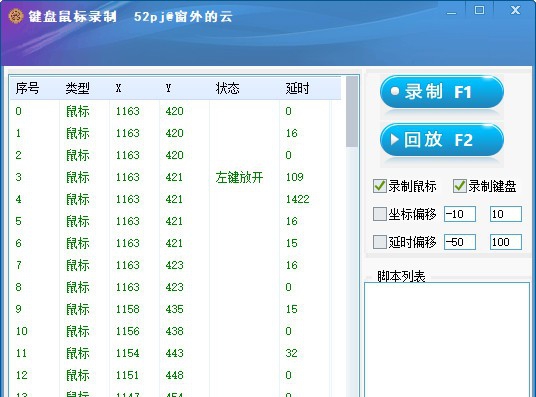The height and width of the screenshot is (397, 536).
Task: Click the 状态 column header
Action: [x=244, y=89]
